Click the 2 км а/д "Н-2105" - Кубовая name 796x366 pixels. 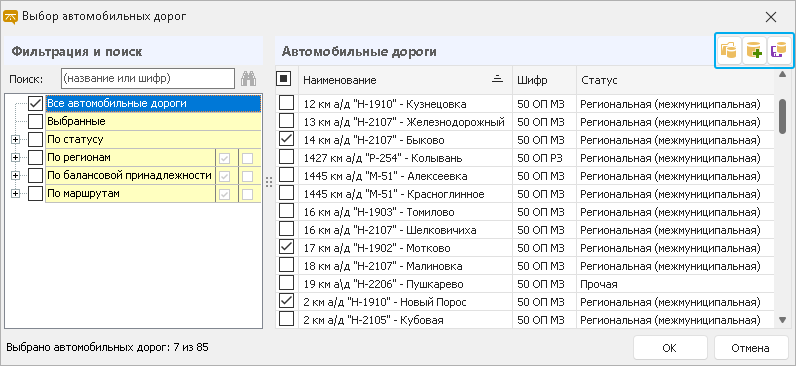coord(373,320)
